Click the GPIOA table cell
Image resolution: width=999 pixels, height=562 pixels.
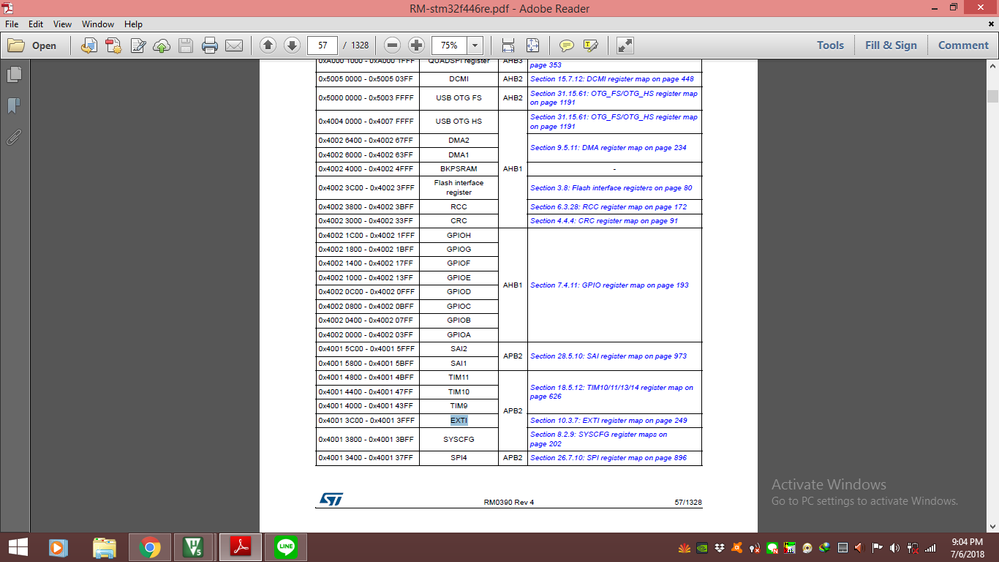click(x=459, y=335)
